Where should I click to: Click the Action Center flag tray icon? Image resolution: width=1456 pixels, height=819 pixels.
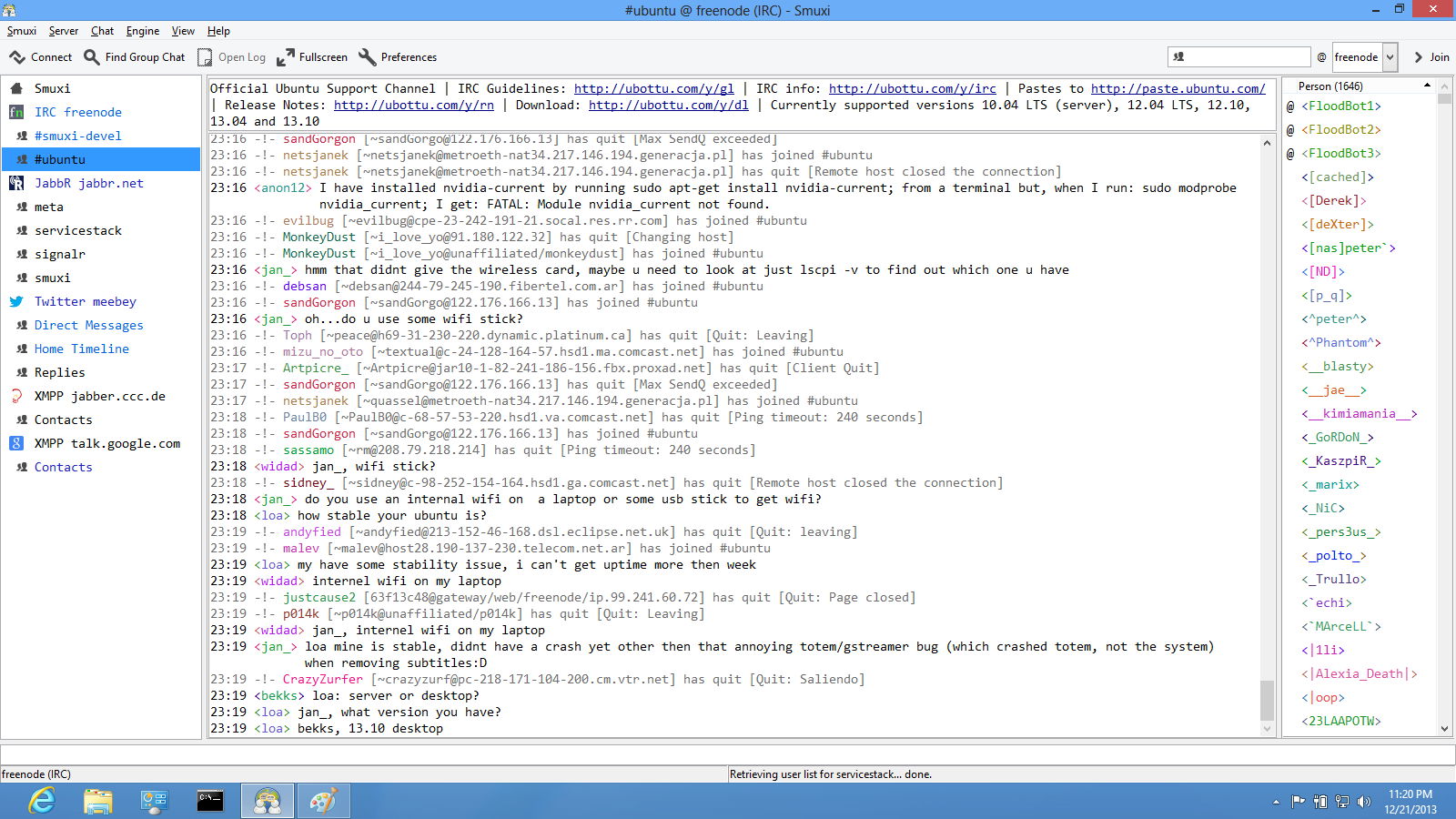(x=1299, y=802)
